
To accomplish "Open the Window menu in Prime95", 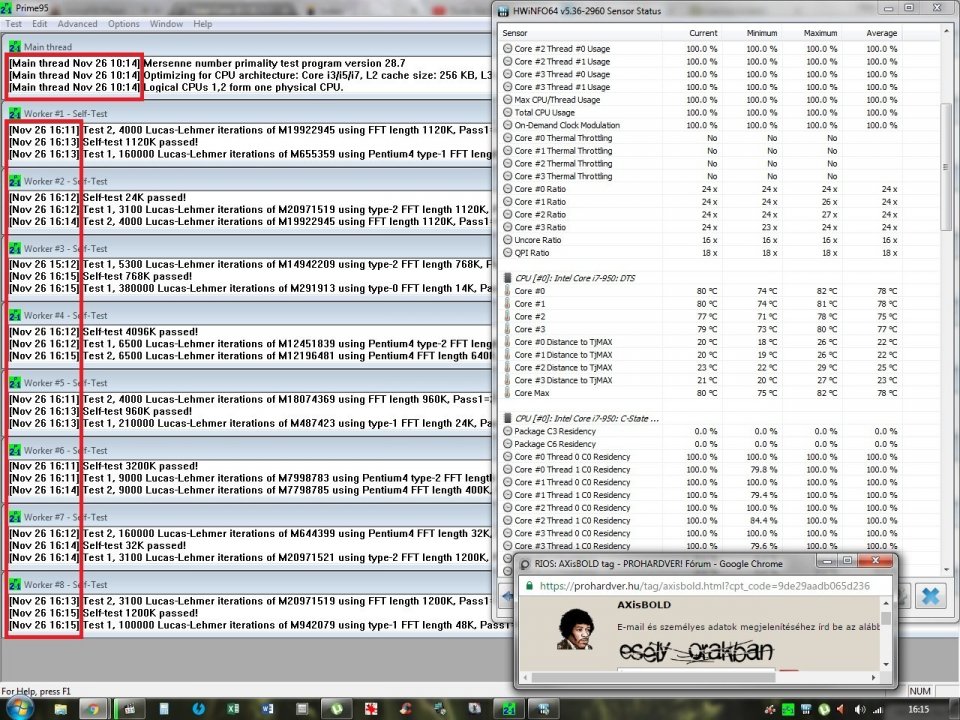I will (x=166, y=24).
